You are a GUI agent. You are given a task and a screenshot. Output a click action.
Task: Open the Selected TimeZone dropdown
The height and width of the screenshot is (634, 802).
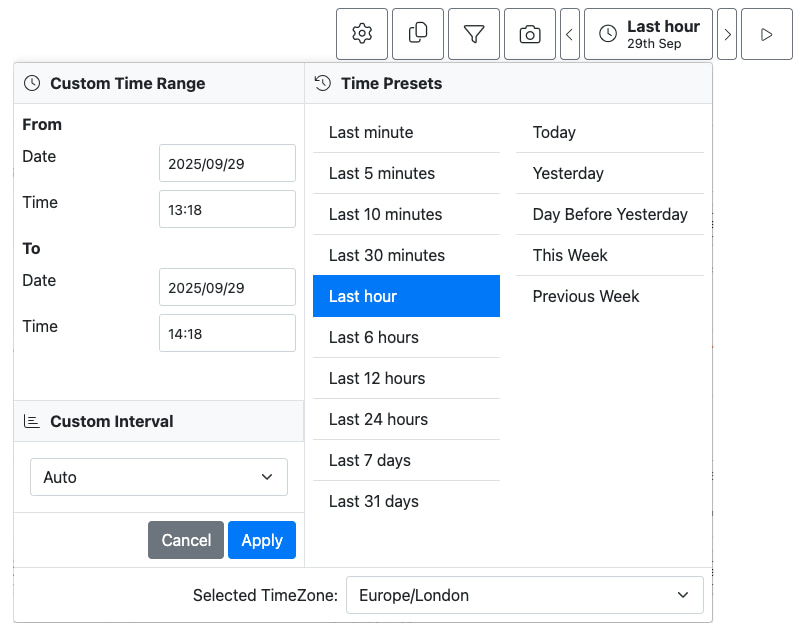524,595
